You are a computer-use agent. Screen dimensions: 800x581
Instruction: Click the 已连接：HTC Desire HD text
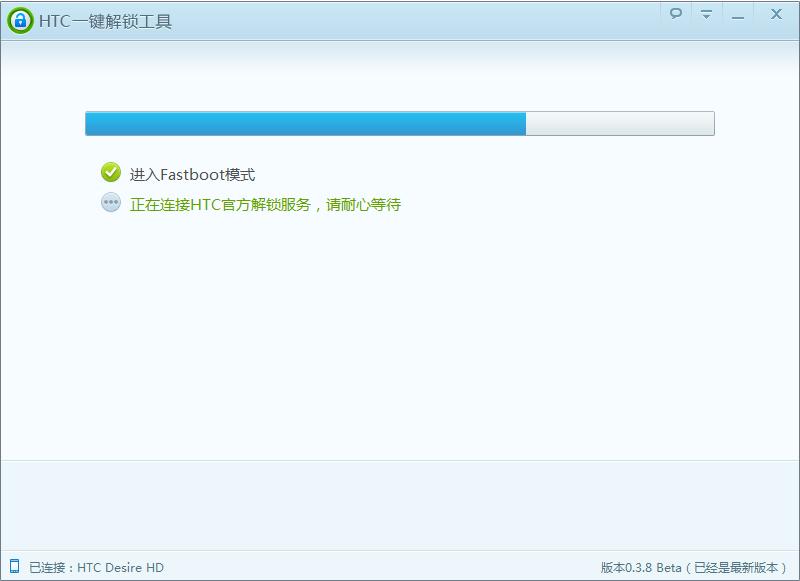click(96, 568)
